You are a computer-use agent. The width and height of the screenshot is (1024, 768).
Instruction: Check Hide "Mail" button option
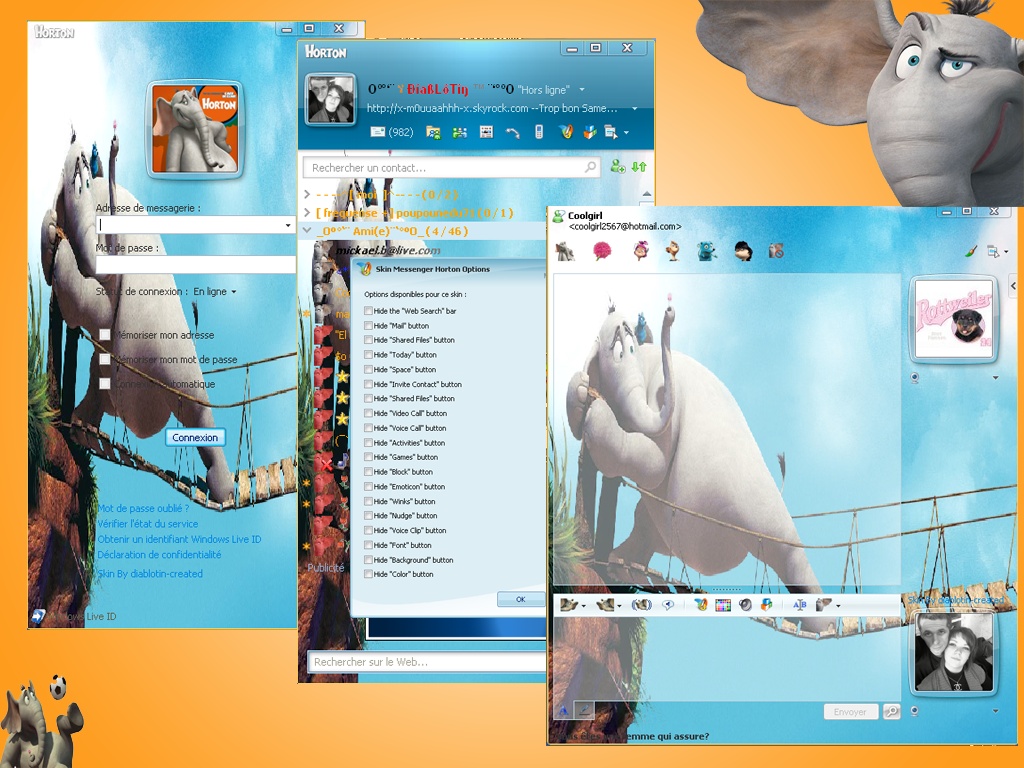[368, 325]
